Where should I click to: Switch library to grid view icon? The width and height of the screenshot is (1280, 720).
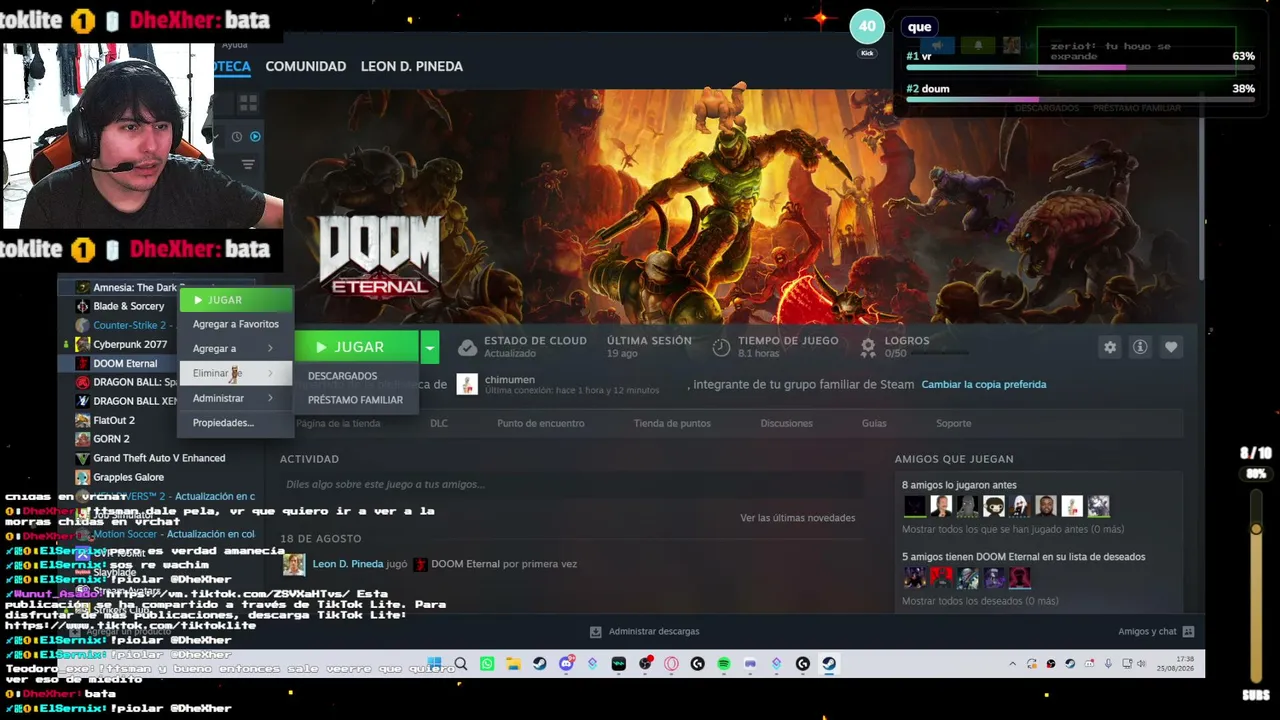[248, 103]
